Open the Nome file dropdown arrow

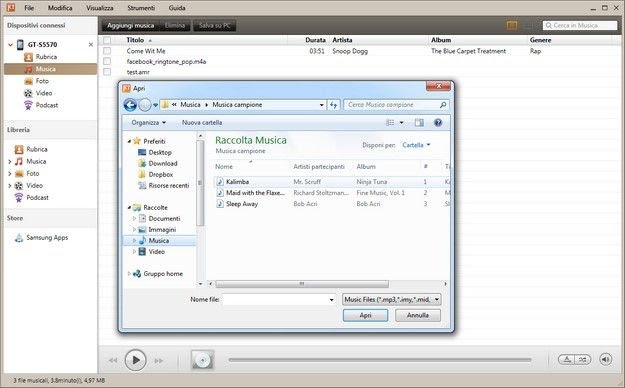[x=332, y=299]
